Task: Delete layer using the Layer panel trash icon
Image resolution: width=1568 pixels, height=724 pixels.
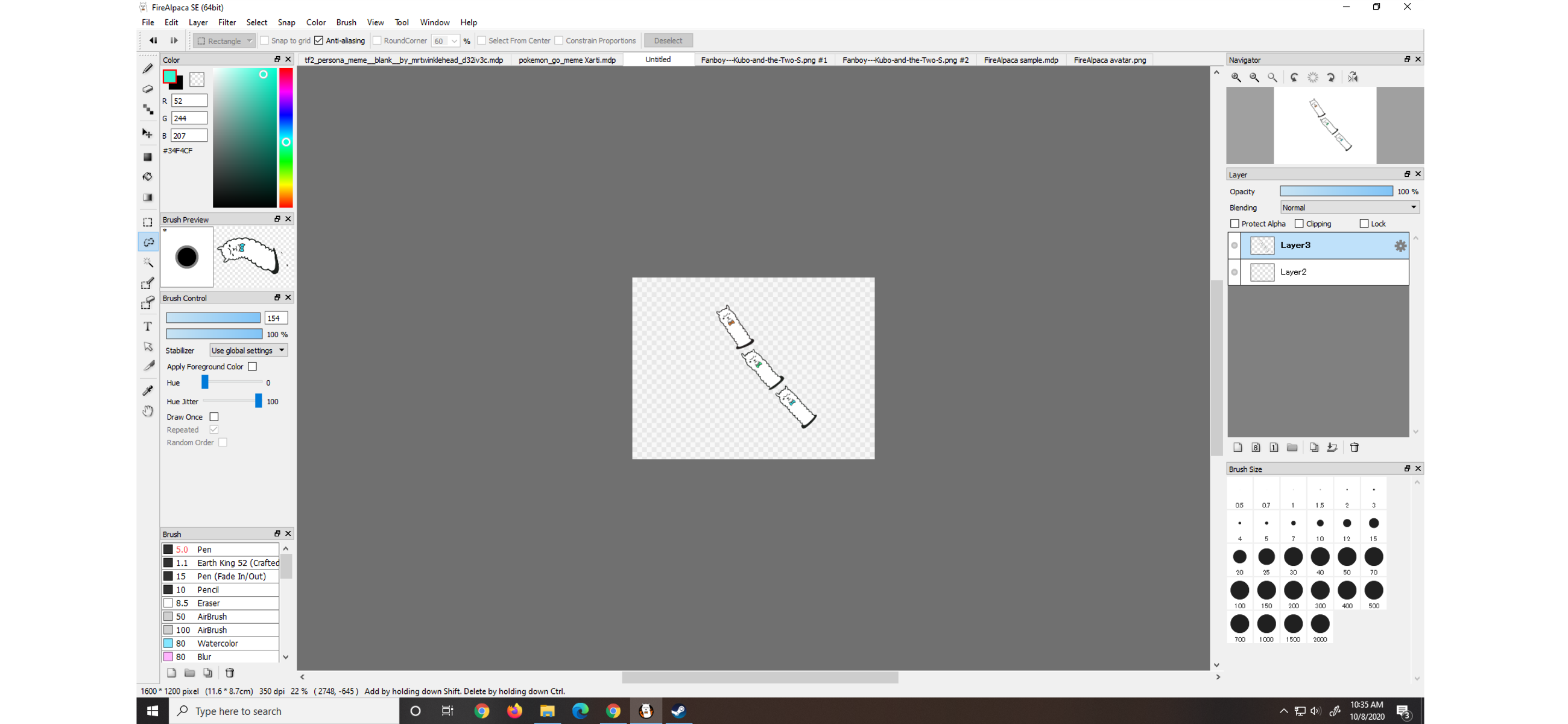Action: point(1355,448)
